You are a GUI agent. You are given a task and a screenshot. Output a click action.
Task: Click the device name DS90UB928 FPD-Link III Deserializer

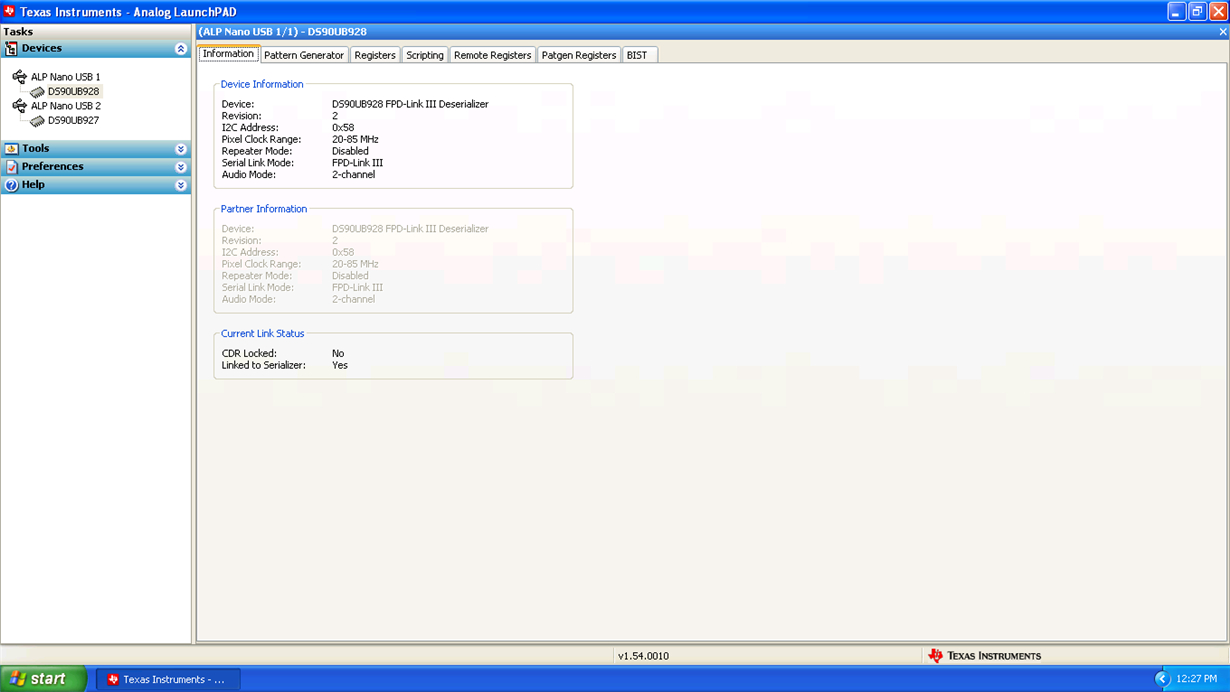pyautogui.click(x=410, y=104)
